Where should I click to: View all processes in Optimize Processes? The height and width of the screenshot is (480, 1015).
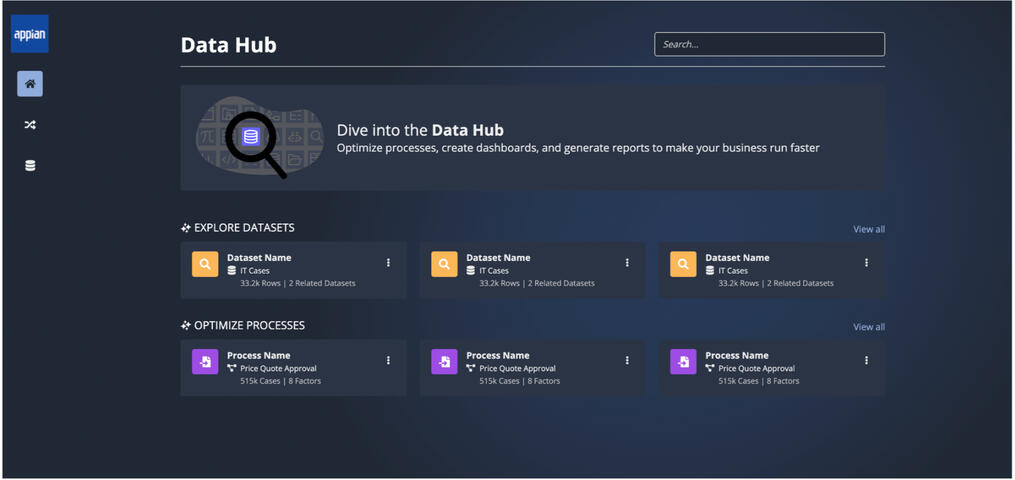[x=868, y=327]
